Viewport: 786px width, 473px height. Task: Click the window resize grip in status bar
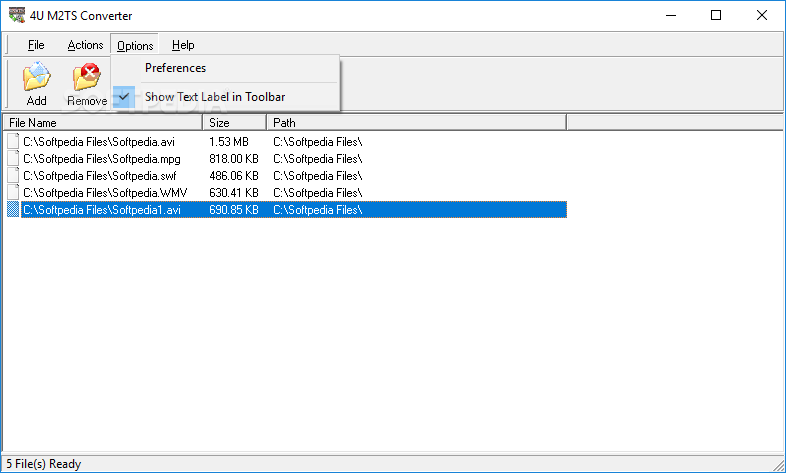pyautogui.click(x=778, y=464)
